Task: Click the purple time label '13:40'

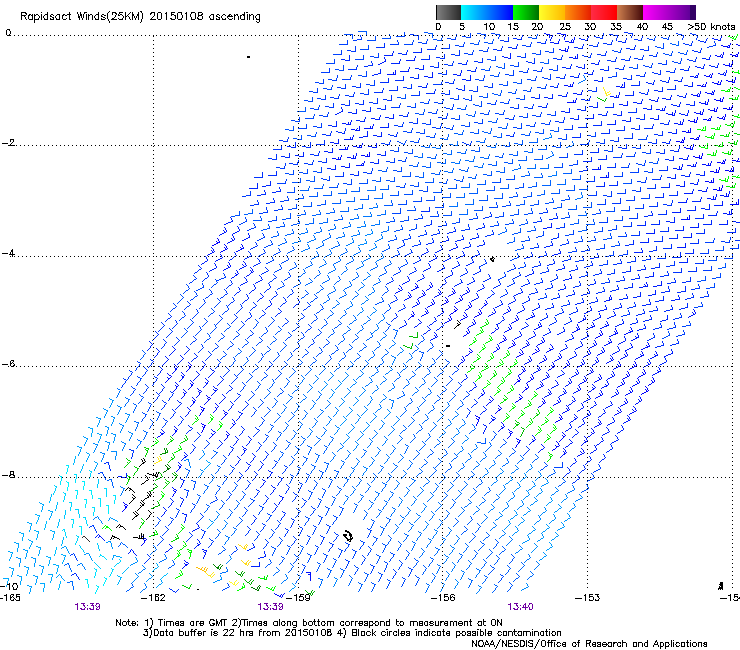Action: [x=520, y=607]
